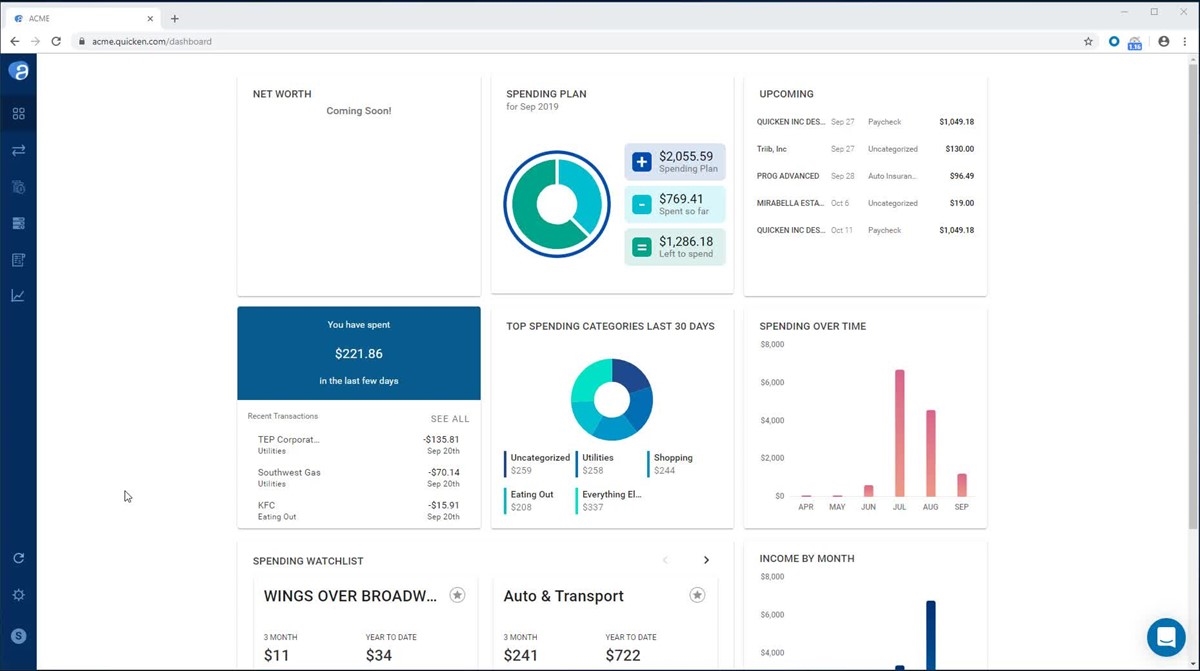
Task: Toggle star on Wings Over Broadway watchlist card
Action: [x=457, y=596]
